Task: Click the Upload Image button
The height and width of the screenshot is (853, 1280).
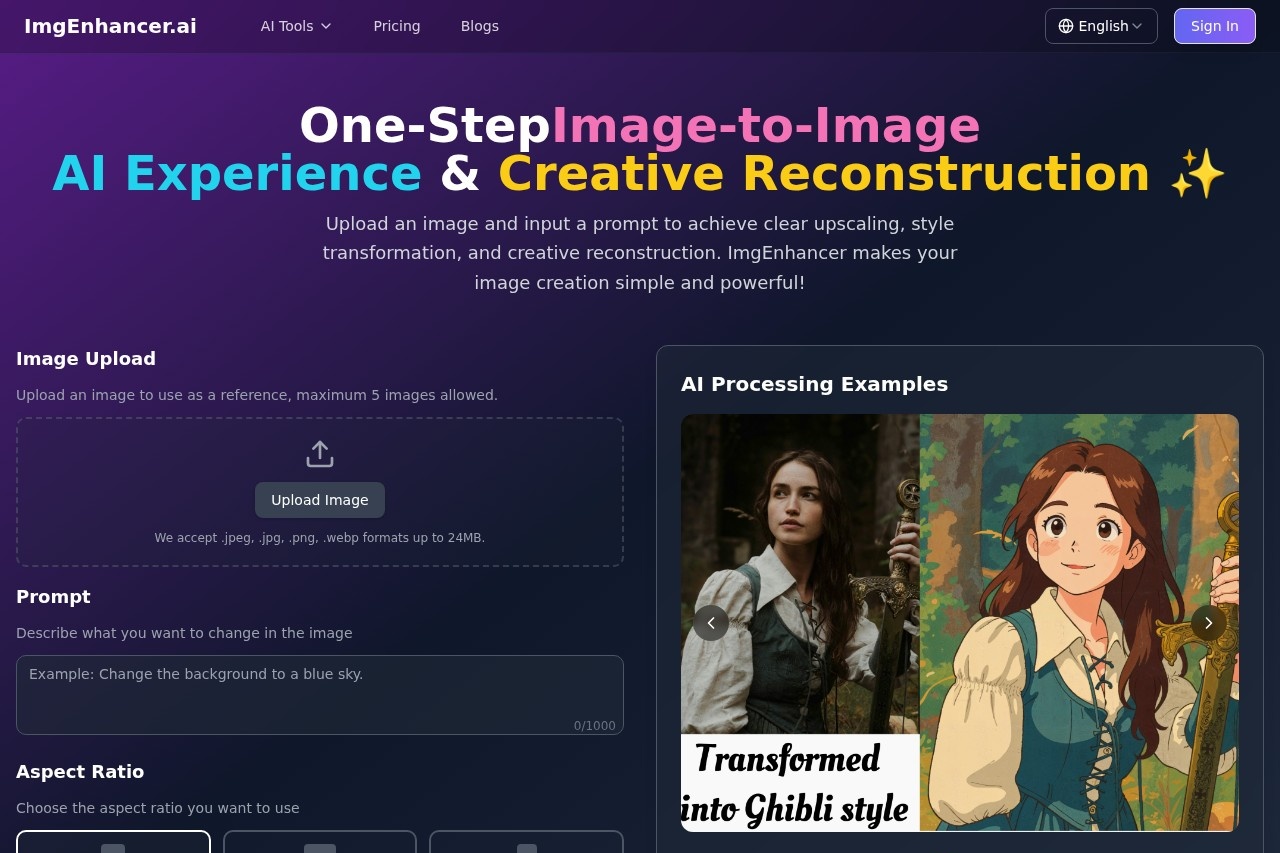Action: [320, 499]
